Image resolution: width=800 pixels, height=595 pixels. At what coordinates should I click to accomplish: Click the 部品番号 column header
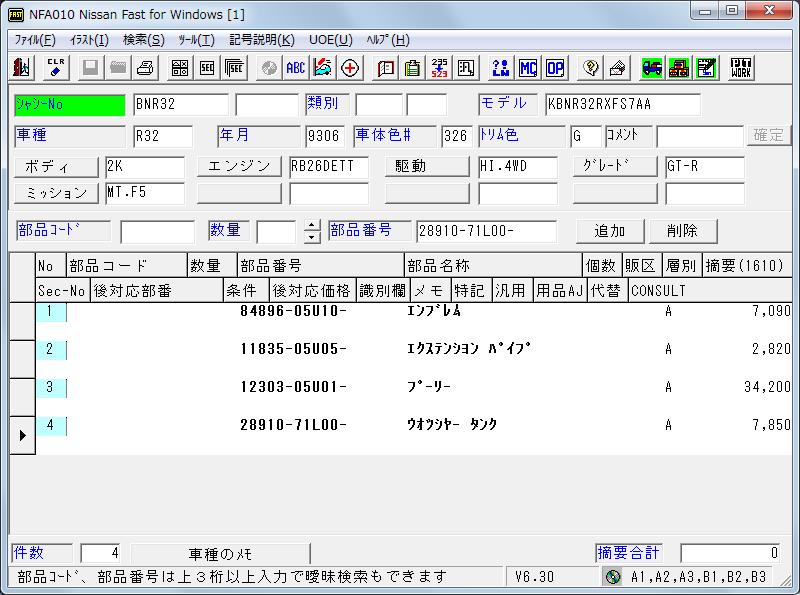point(320,266)
